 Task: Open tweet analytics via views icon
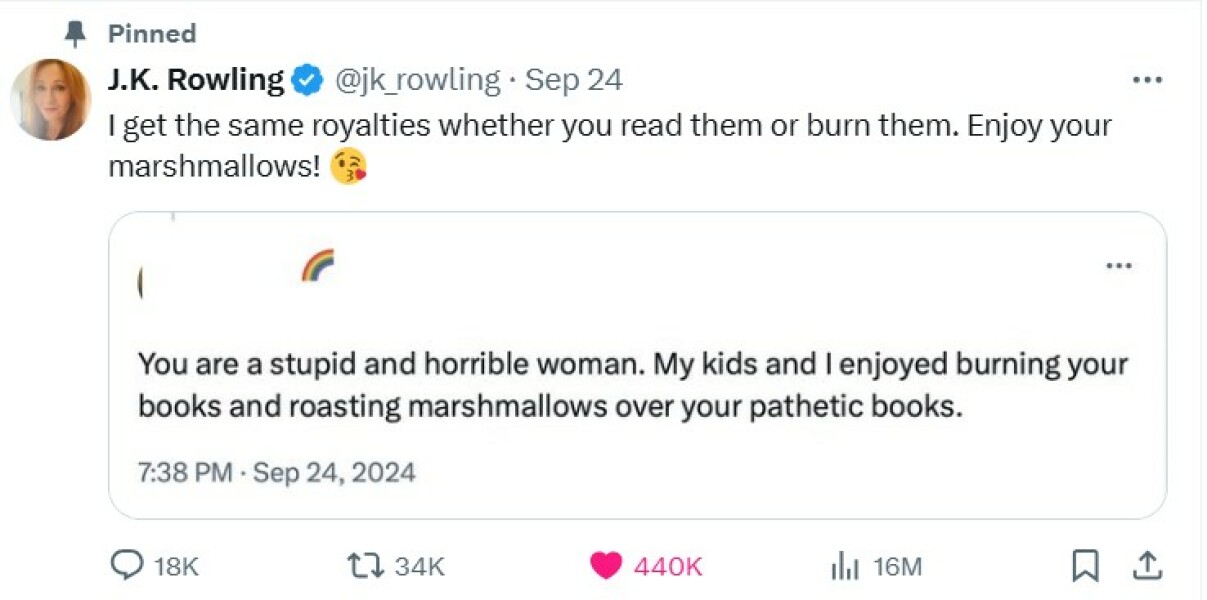point(843,566)
